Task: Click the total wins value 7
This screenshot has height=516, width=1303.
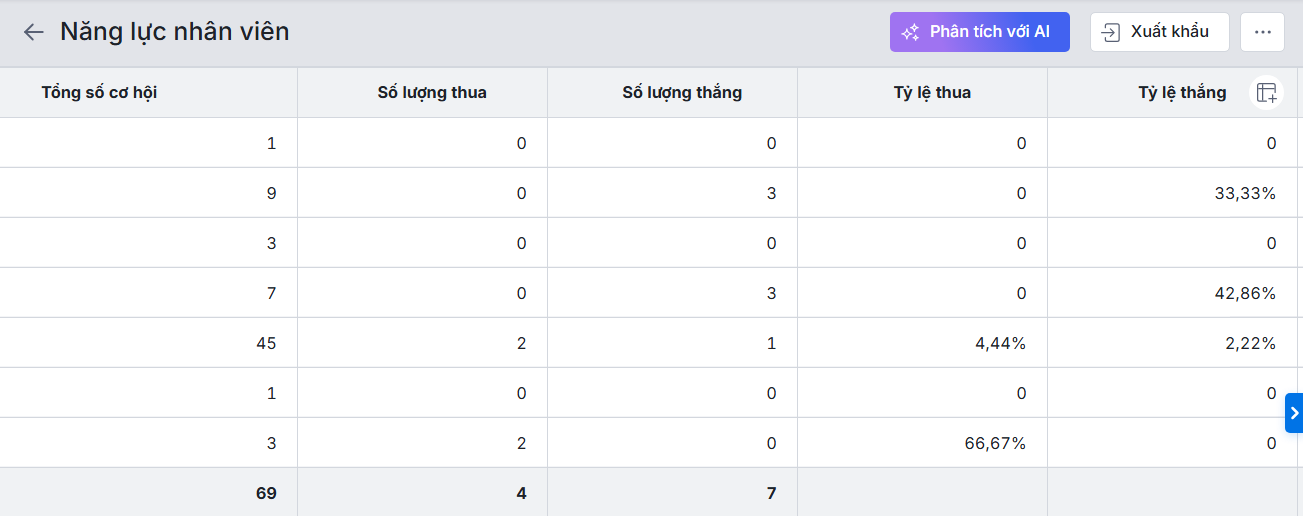Action: (771, 493)
